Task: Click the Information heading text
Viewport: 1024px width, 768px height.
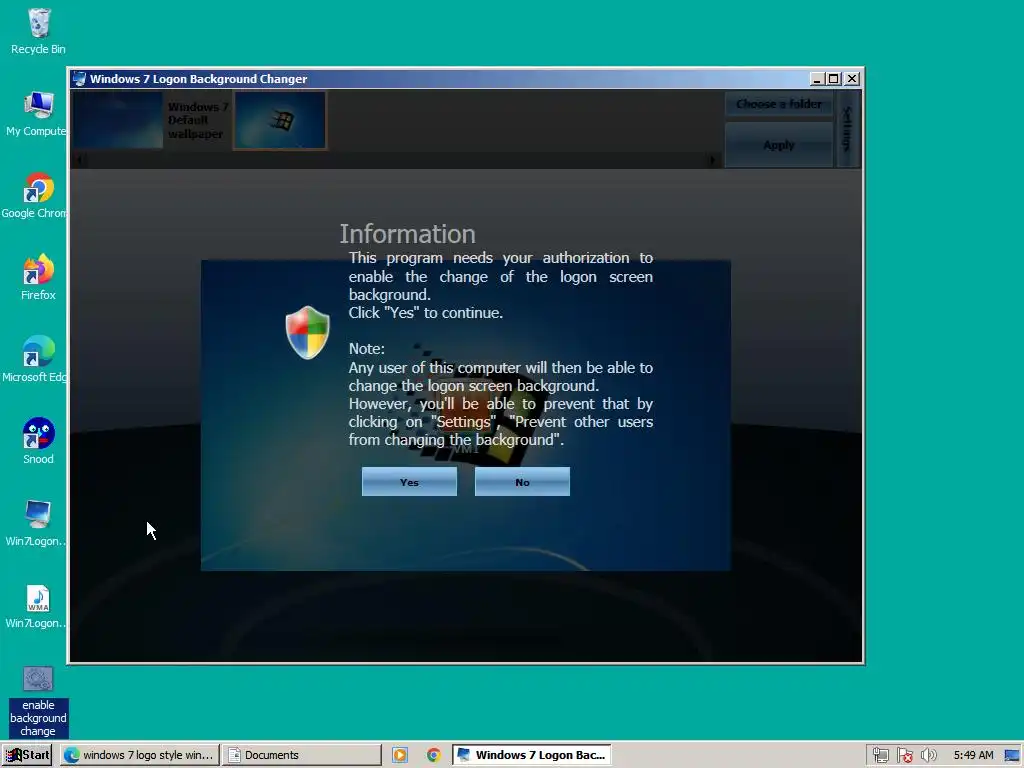Action: [408, 234]
